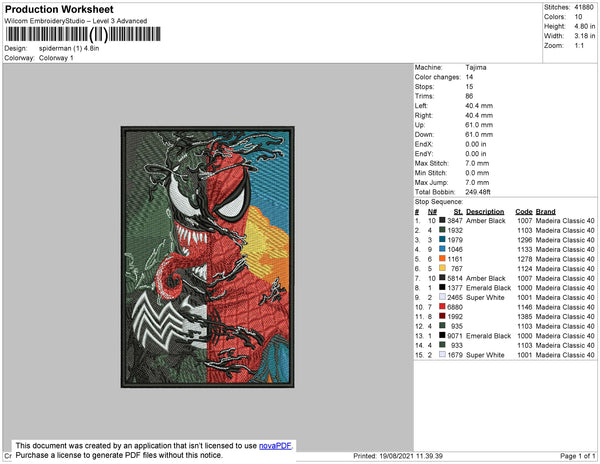Click the "Production Worksheet" heading
Screen dimensions: 600x464
[x=59, y=10]
